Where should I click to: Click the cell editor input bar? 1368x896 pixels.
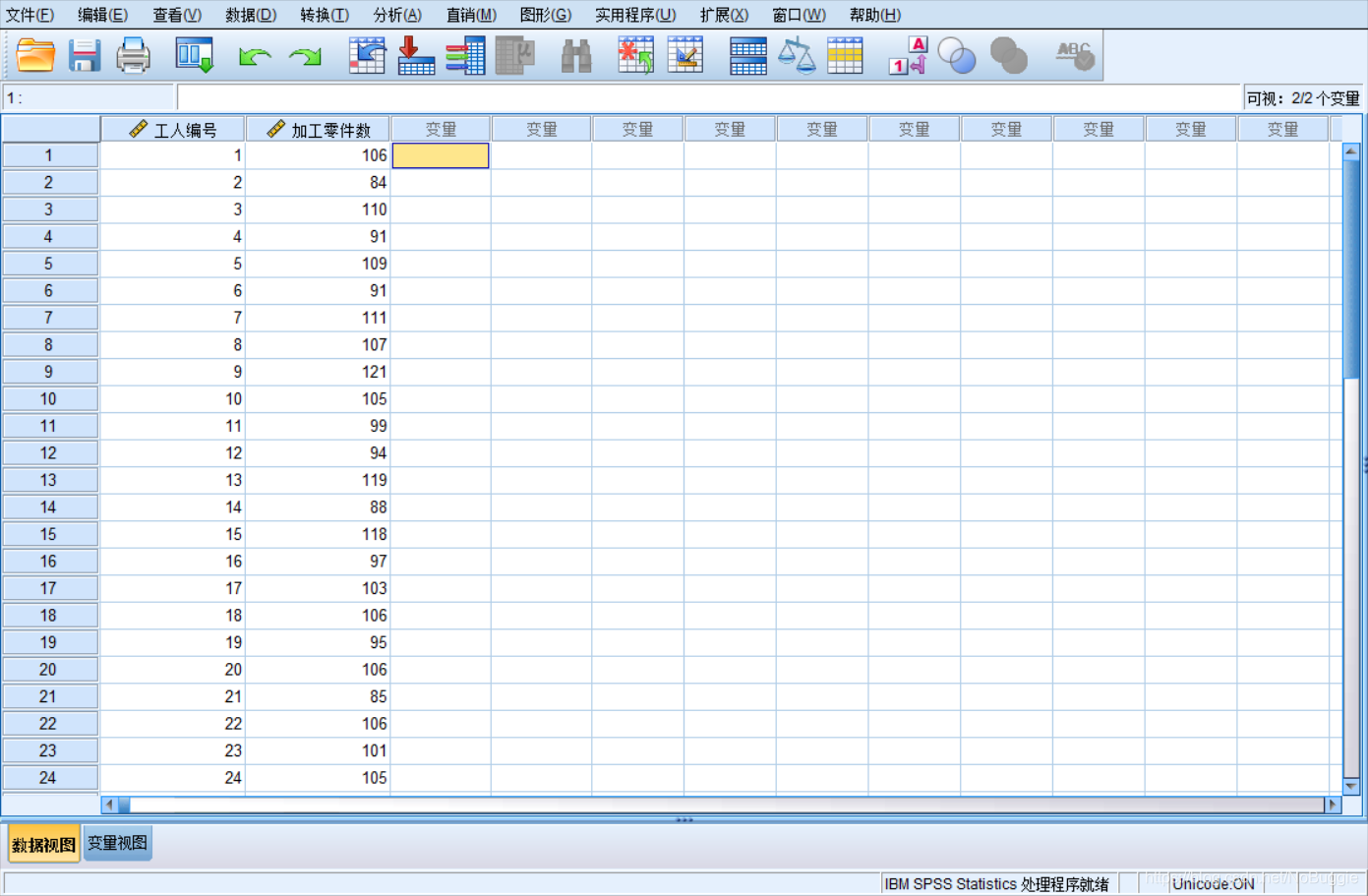(x=709, y=97)
